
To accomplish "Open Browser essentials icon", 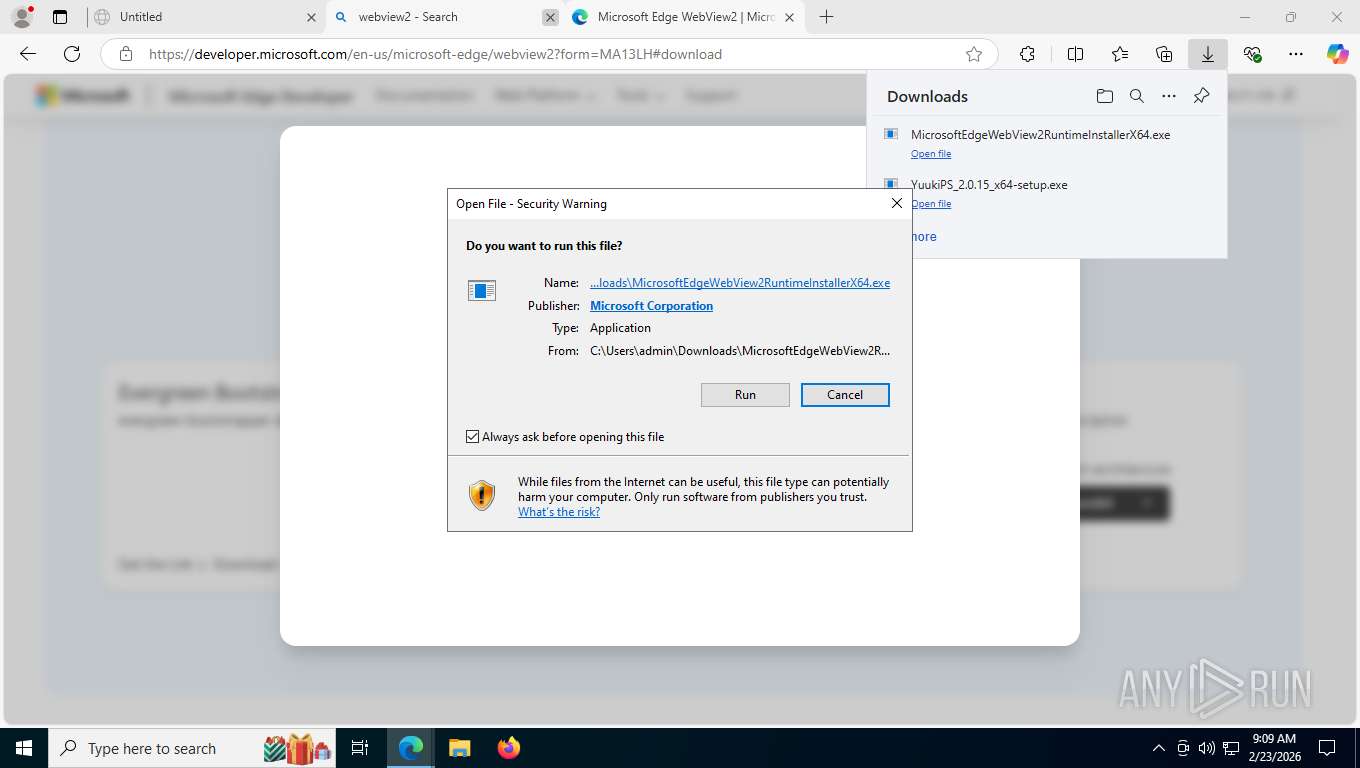I will point(1252,54).
